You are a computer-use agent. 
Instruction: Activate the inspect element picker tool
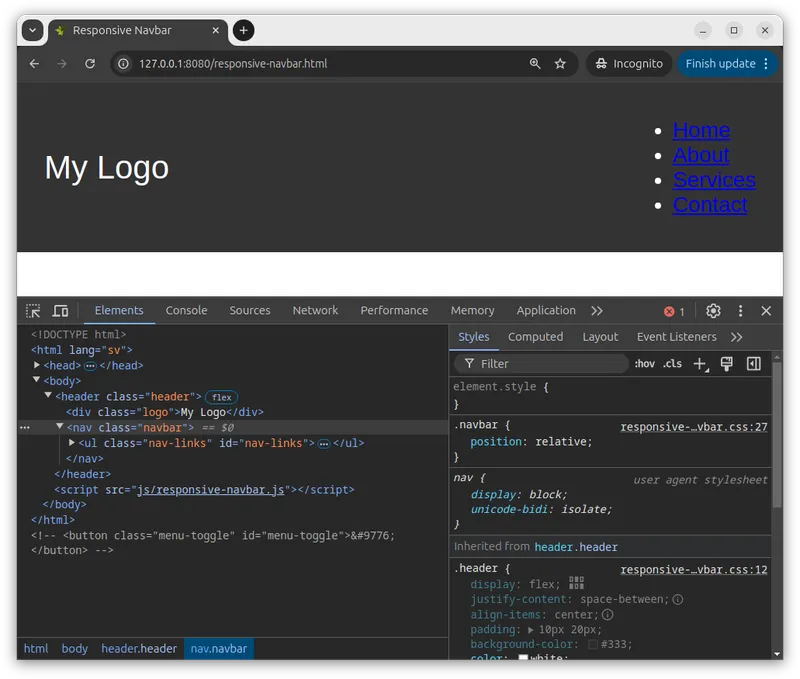coord(33,311)
